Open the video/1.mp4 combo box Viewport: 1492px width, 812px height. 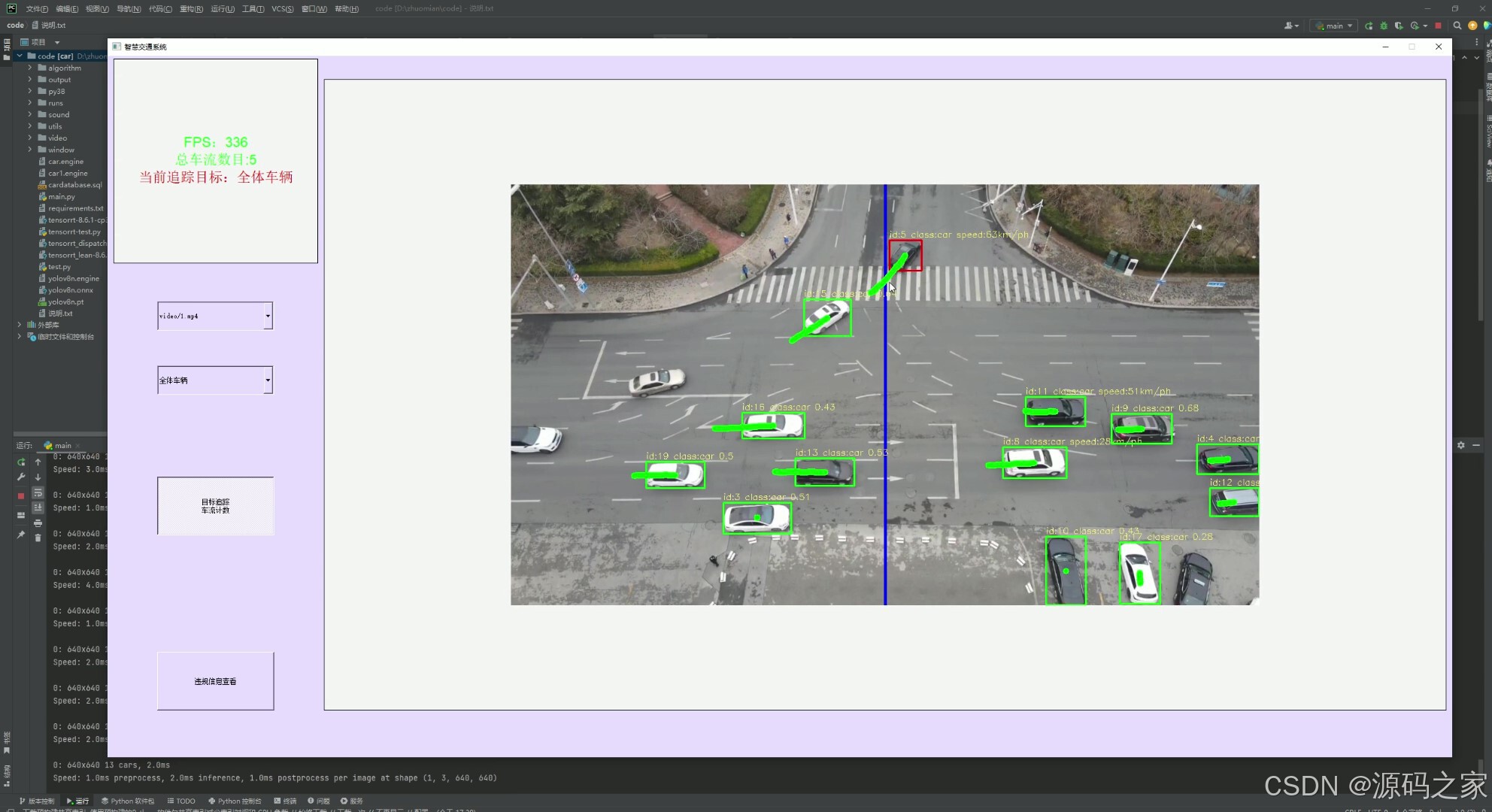215,316
